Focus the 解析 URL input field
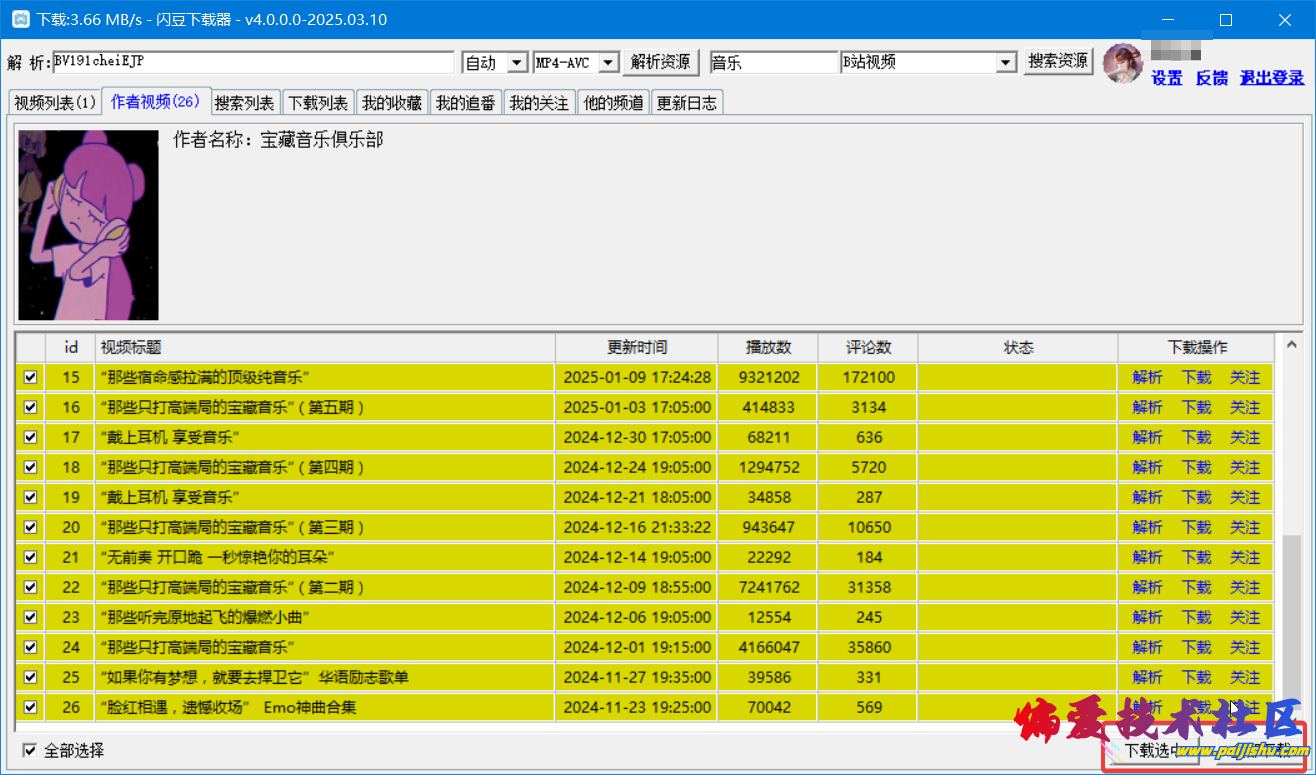 [x=253, y=62]
